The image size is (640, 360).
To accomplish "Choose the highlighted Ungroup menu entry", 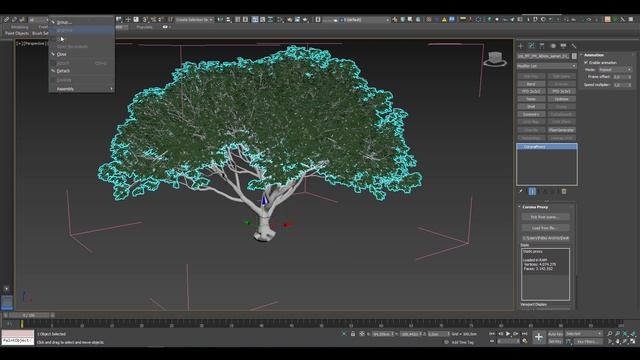I will [x=82, y=30].
